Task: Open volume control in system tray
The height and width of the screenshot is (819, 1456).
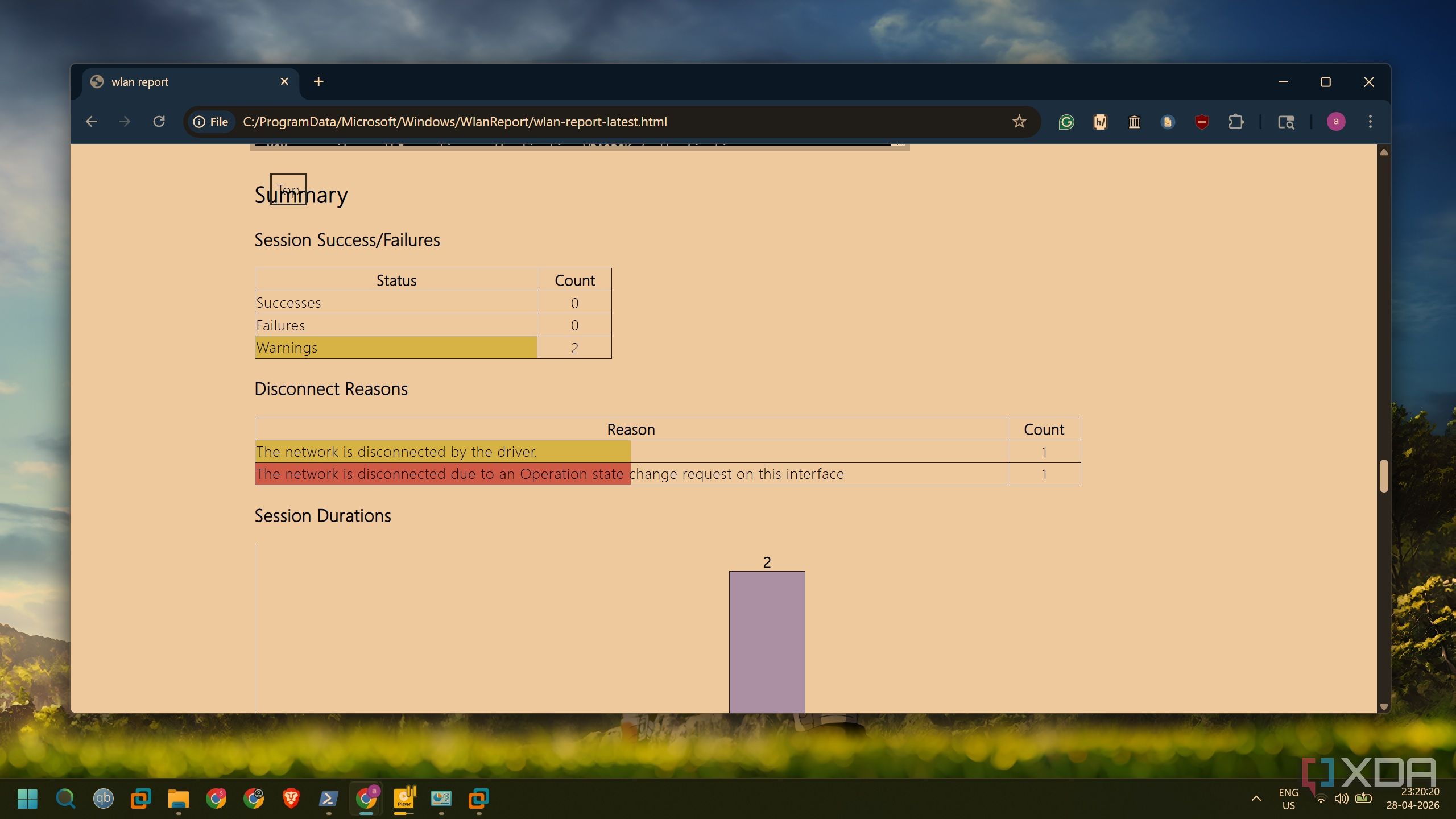Action: 1341,799
